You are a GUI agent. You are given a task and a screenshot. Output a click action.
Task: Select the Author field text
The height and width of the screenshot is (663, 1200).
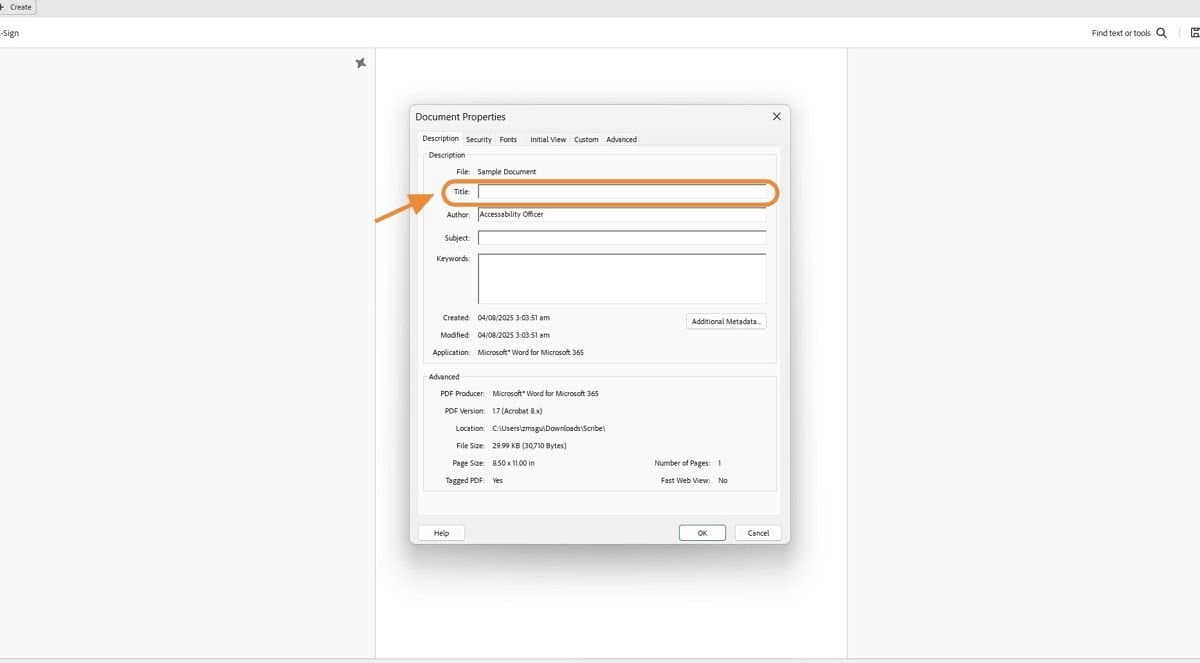click(x=620, y=214)
